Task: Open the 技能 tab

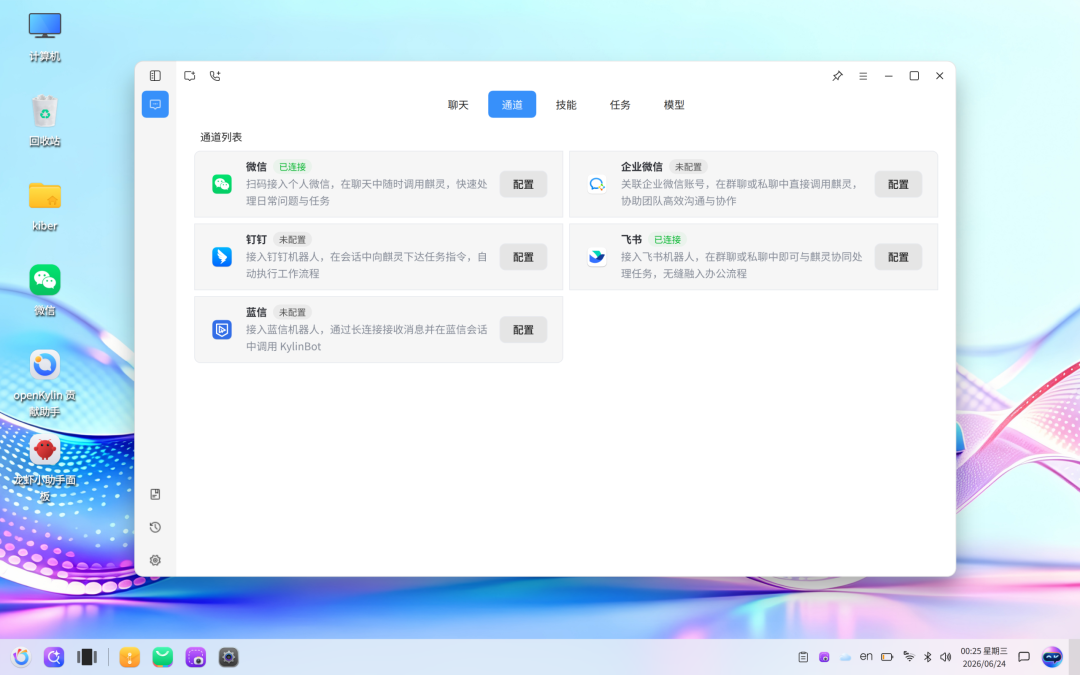Action: click(x=566, y=105)
